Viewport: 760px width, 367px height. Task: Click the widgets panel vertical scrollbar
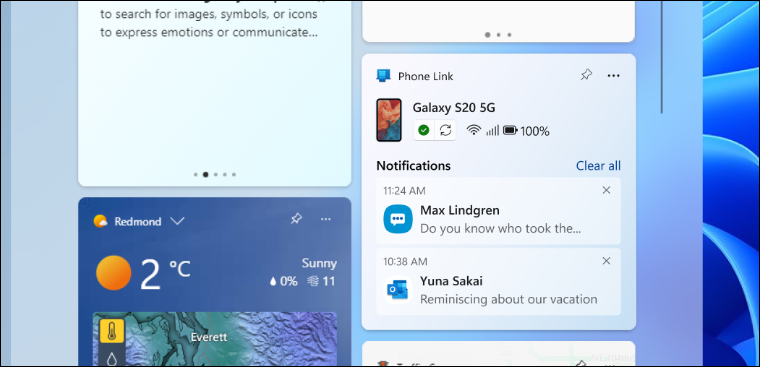662,57
